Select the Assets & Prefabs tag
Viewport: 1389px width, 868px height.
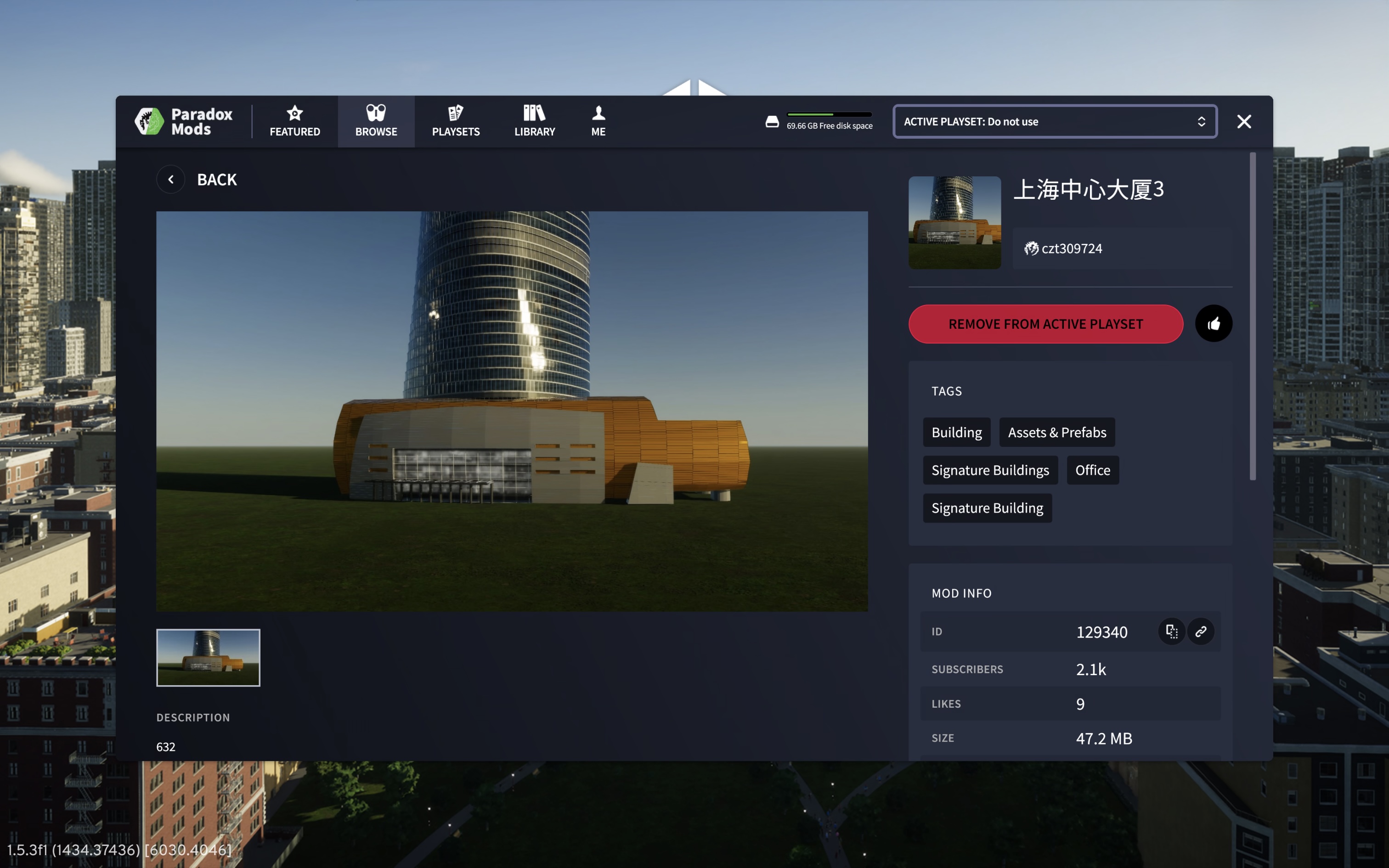tap(1056, 432)
